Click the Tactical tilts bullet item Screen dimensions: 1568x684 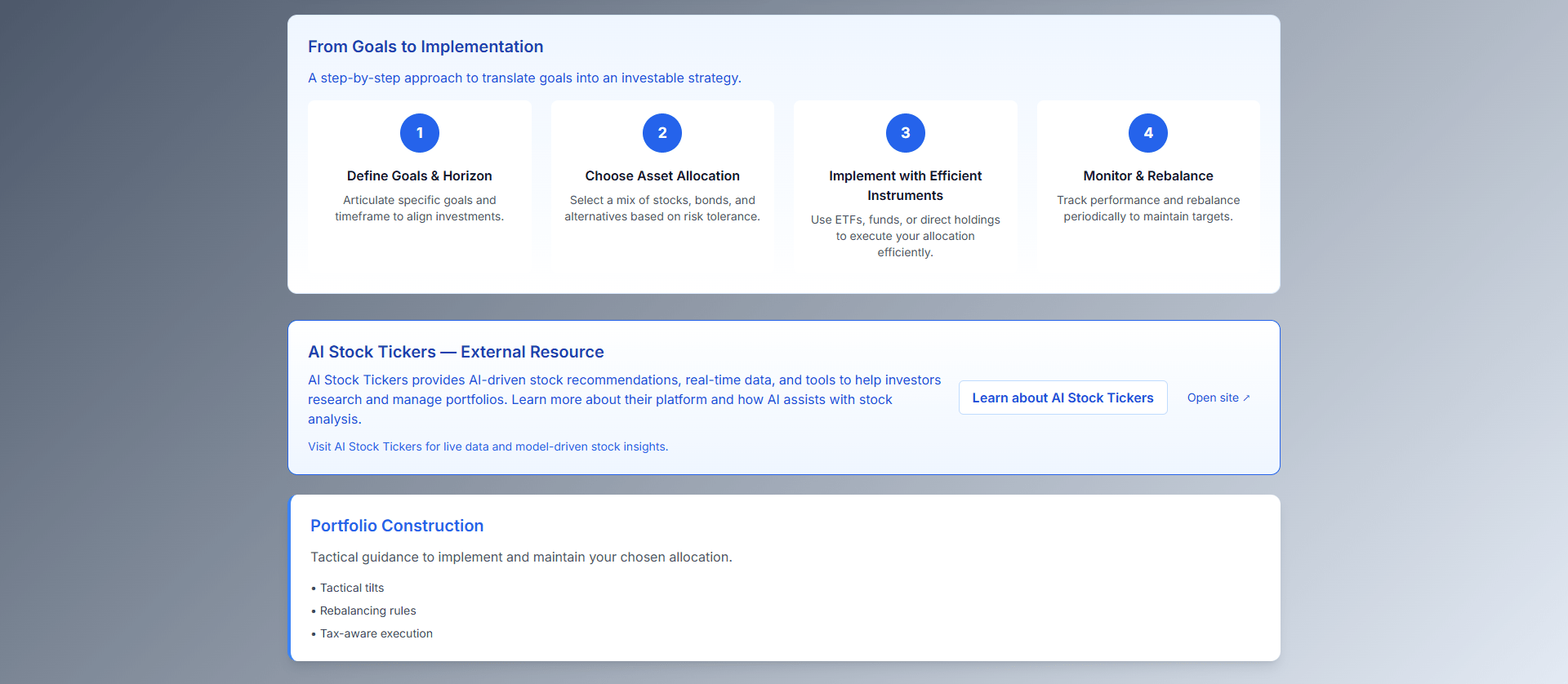(x=351, y=588)
